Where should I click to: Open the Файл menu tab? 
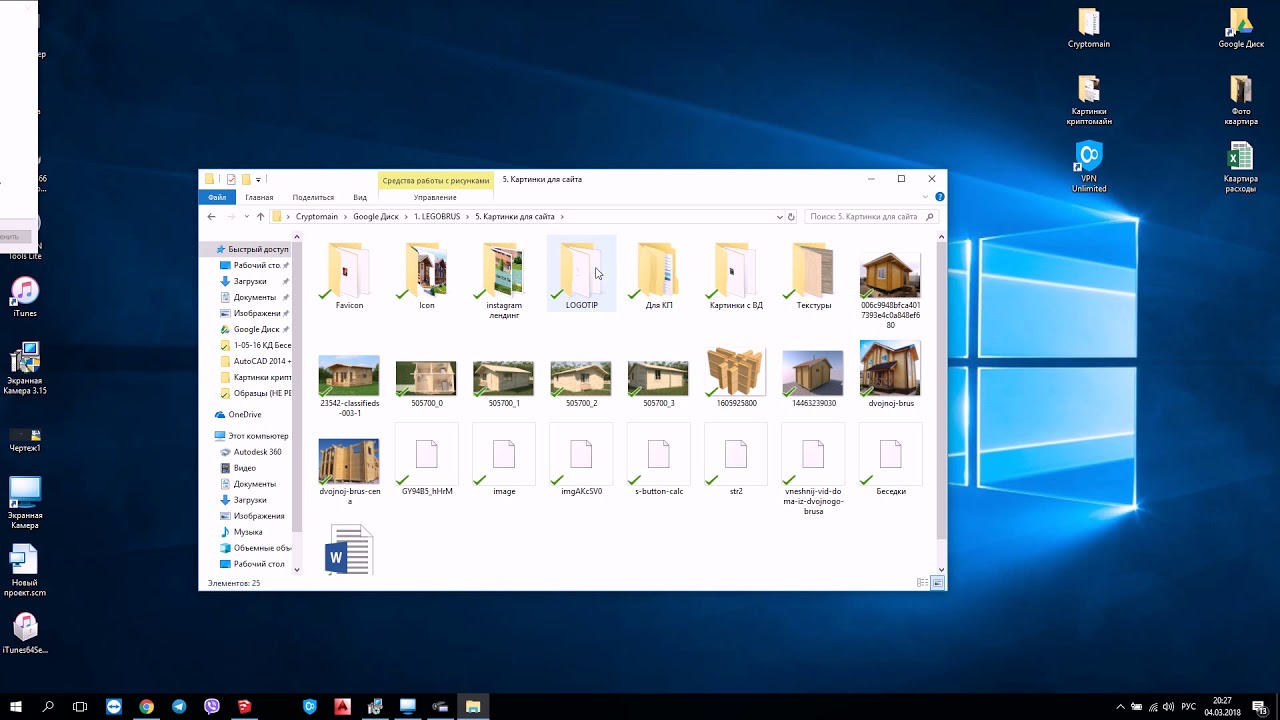tap(217, 197)
